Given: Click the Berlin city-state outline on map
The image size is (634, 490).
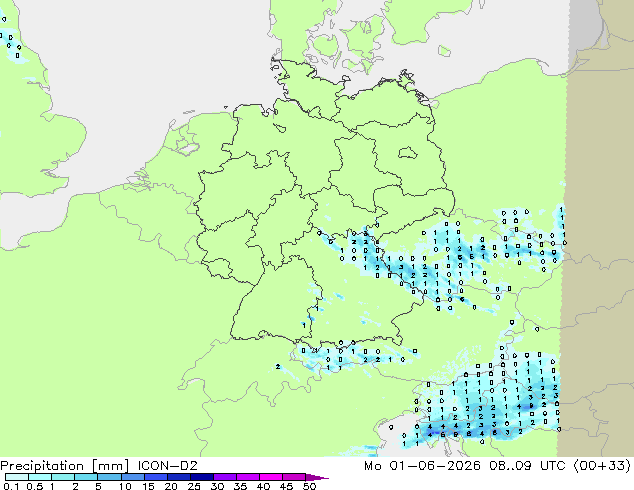Looking at the screenshot, I should (x=408, y=153).
